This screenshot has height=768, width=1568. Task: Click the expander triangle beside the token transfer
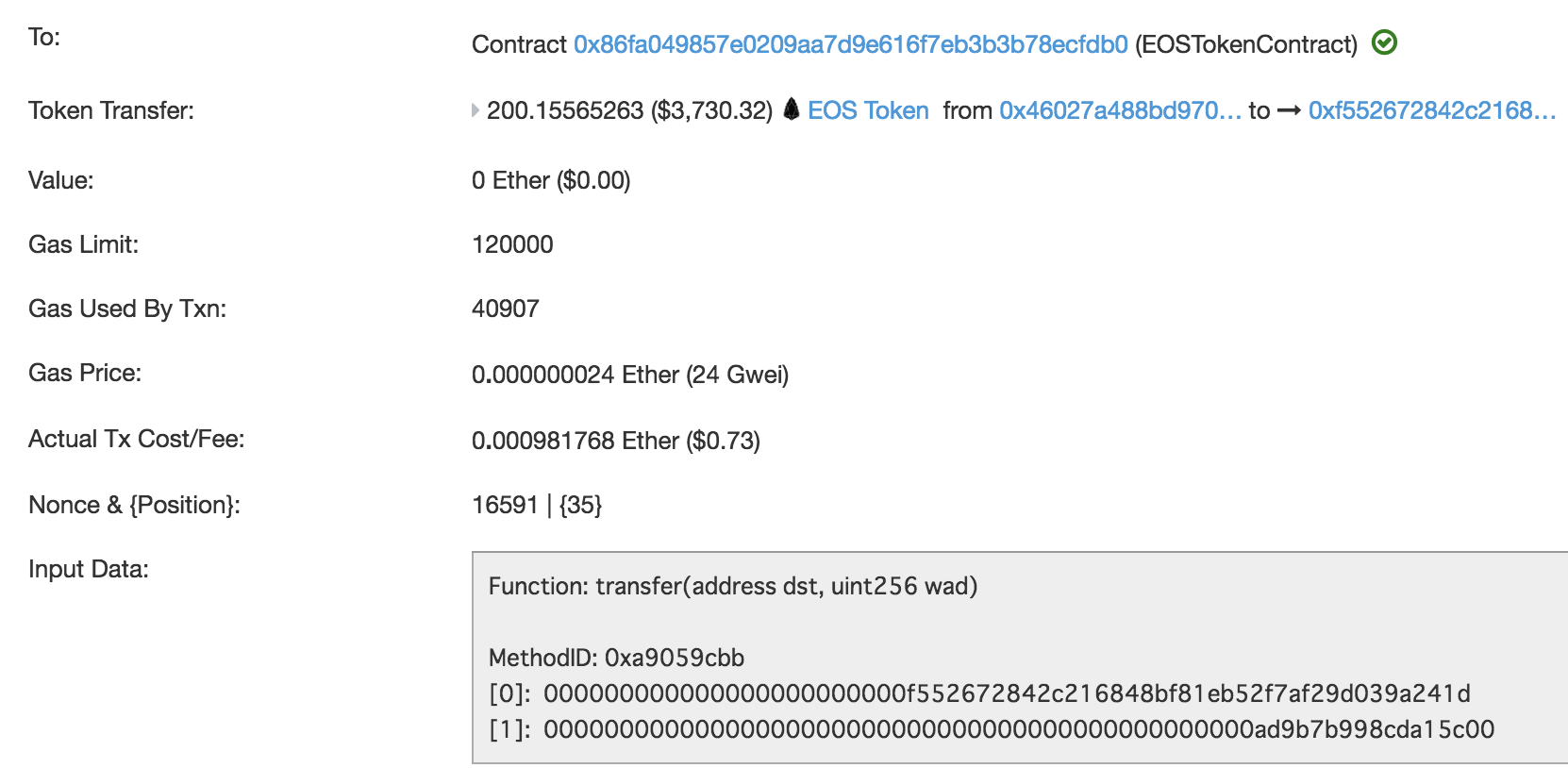[474, 110]
